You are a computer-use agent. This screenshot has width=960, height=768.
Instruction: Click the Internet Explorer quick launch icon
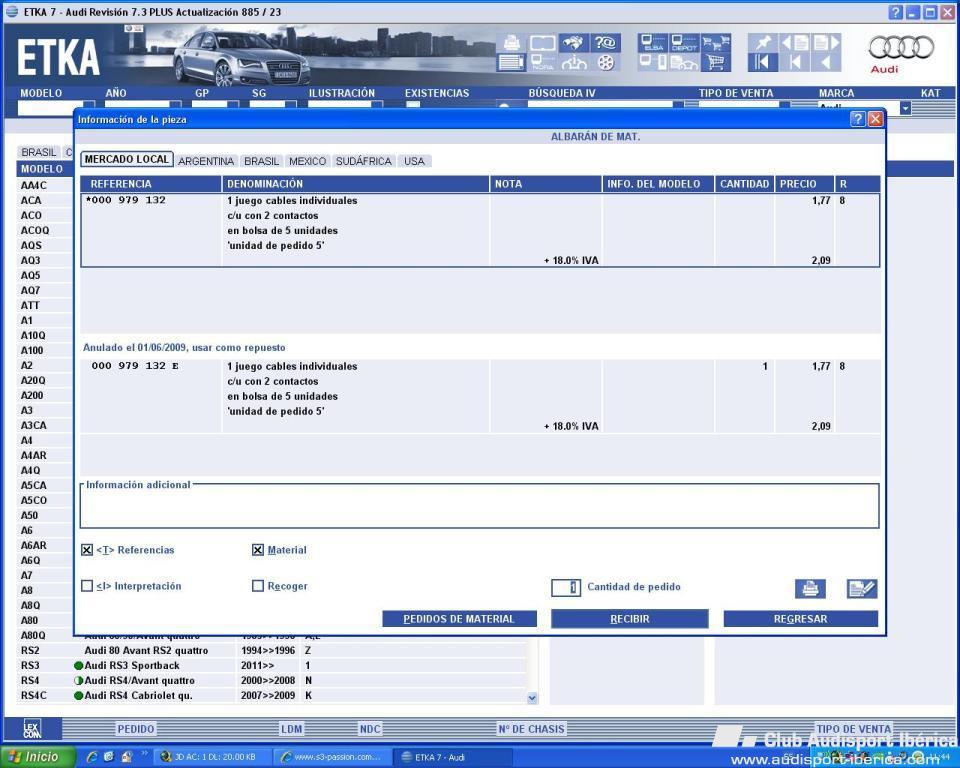92,757
